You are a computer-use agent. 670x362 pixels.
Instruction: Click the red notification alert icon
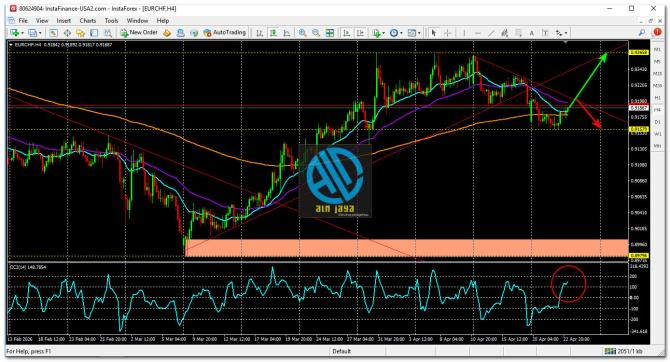click(657, 32)
